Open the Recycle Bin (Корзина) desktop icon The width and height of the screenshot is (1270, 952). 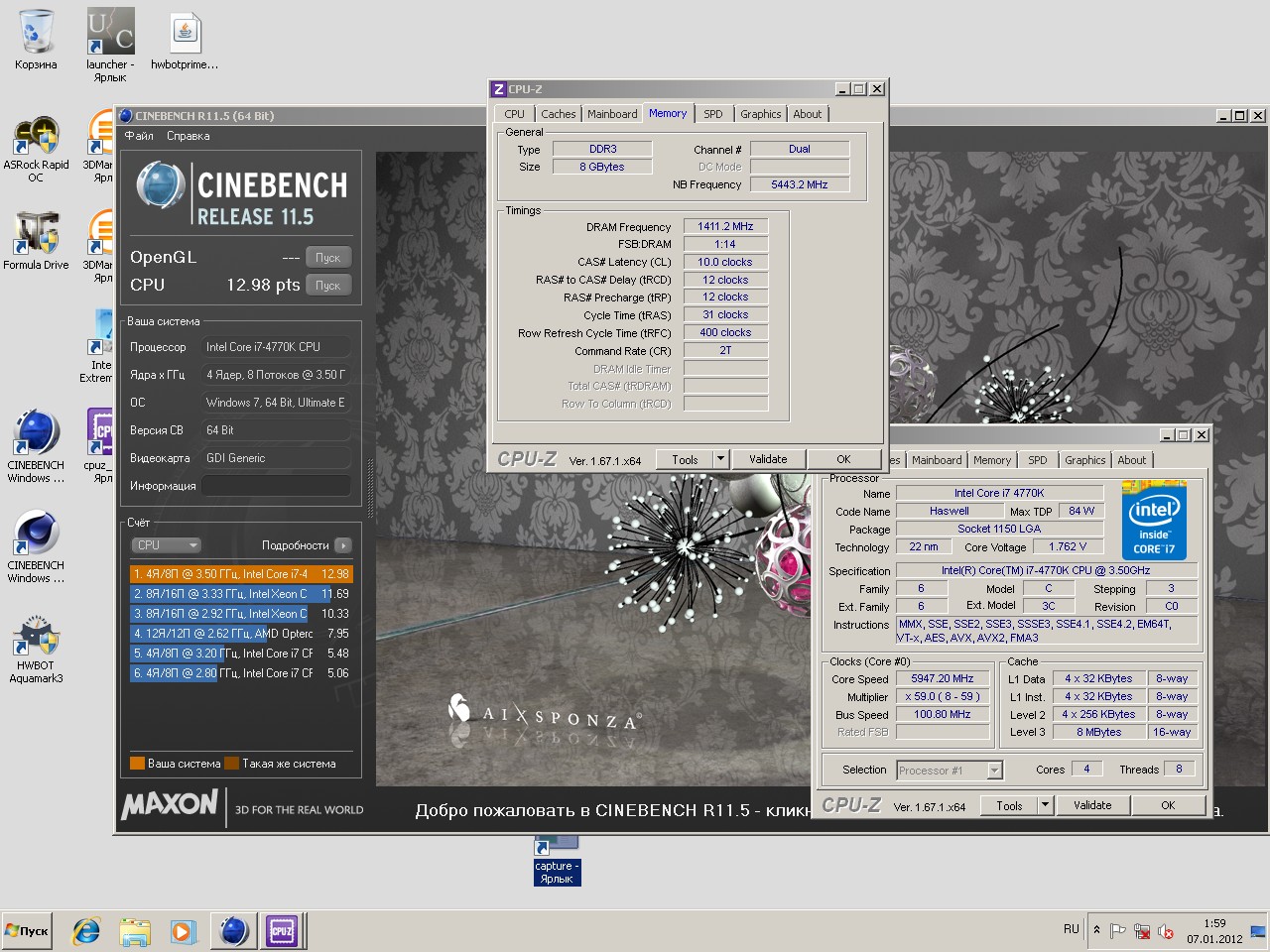point(36,40)
